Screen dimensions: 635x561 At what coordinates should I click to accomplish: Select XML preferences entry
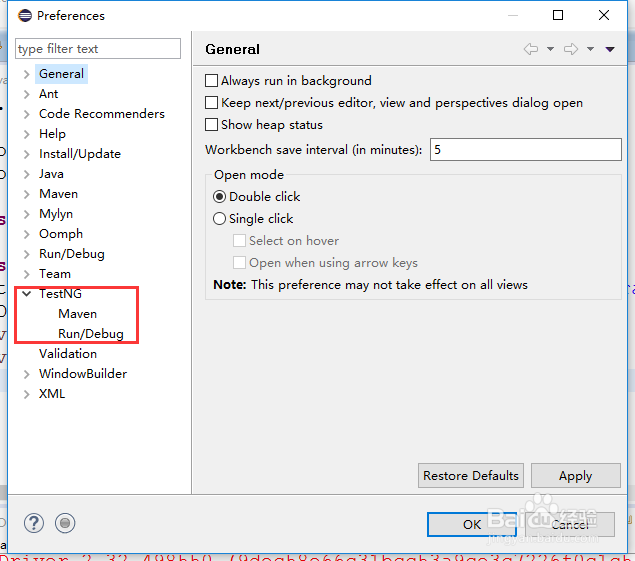point(52,394)
